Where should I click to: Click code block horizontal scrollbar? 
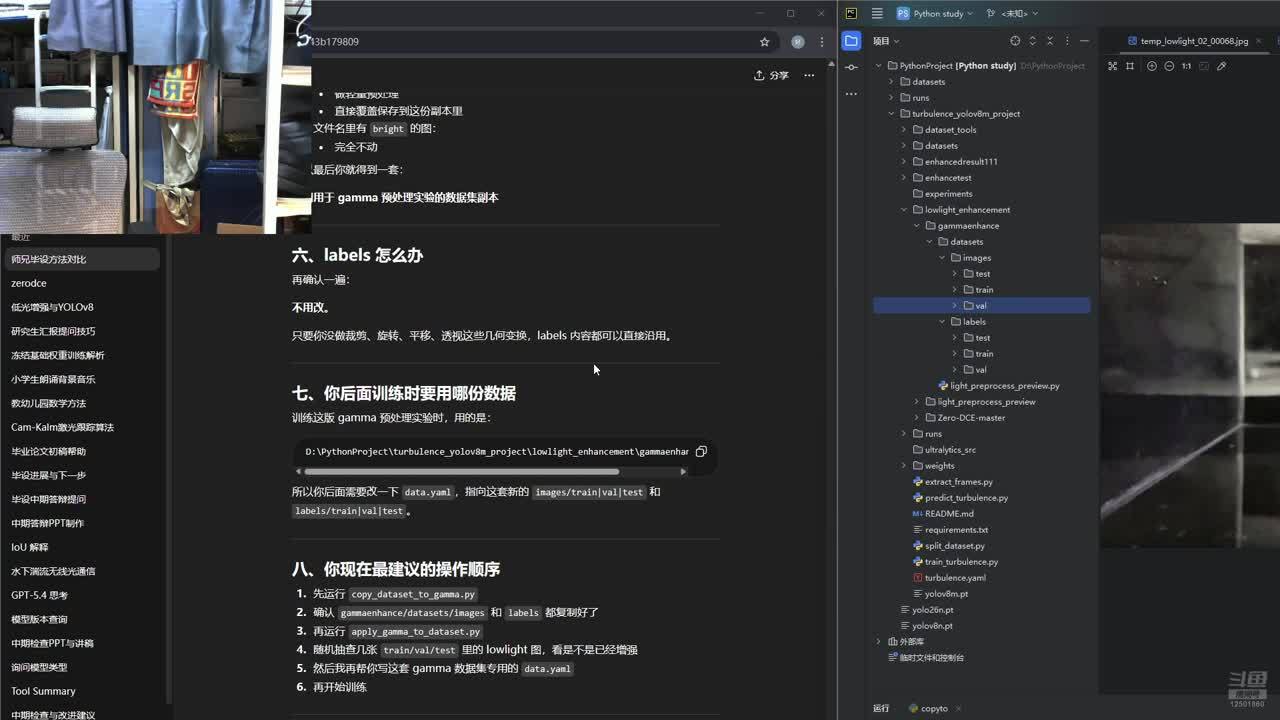(x=461, y=471)
